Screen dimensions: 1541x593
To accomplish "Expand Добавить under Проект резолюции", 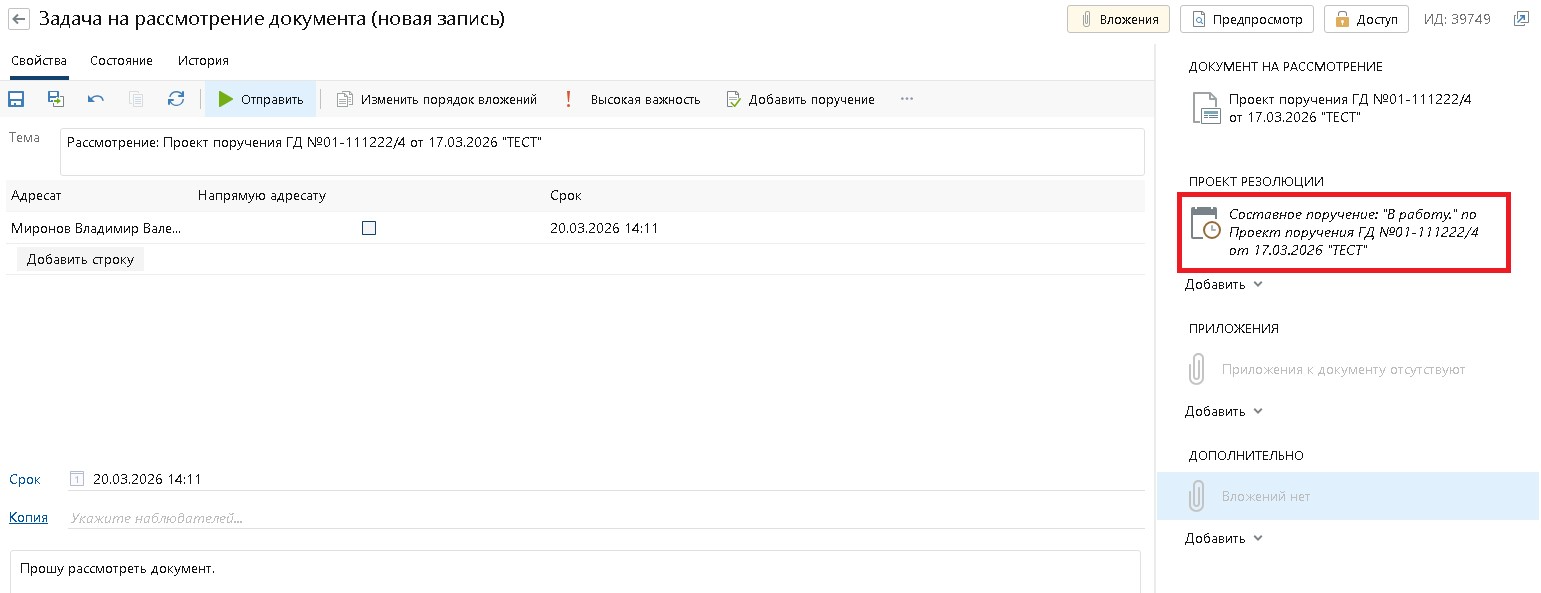I will tap(1224, 284).
